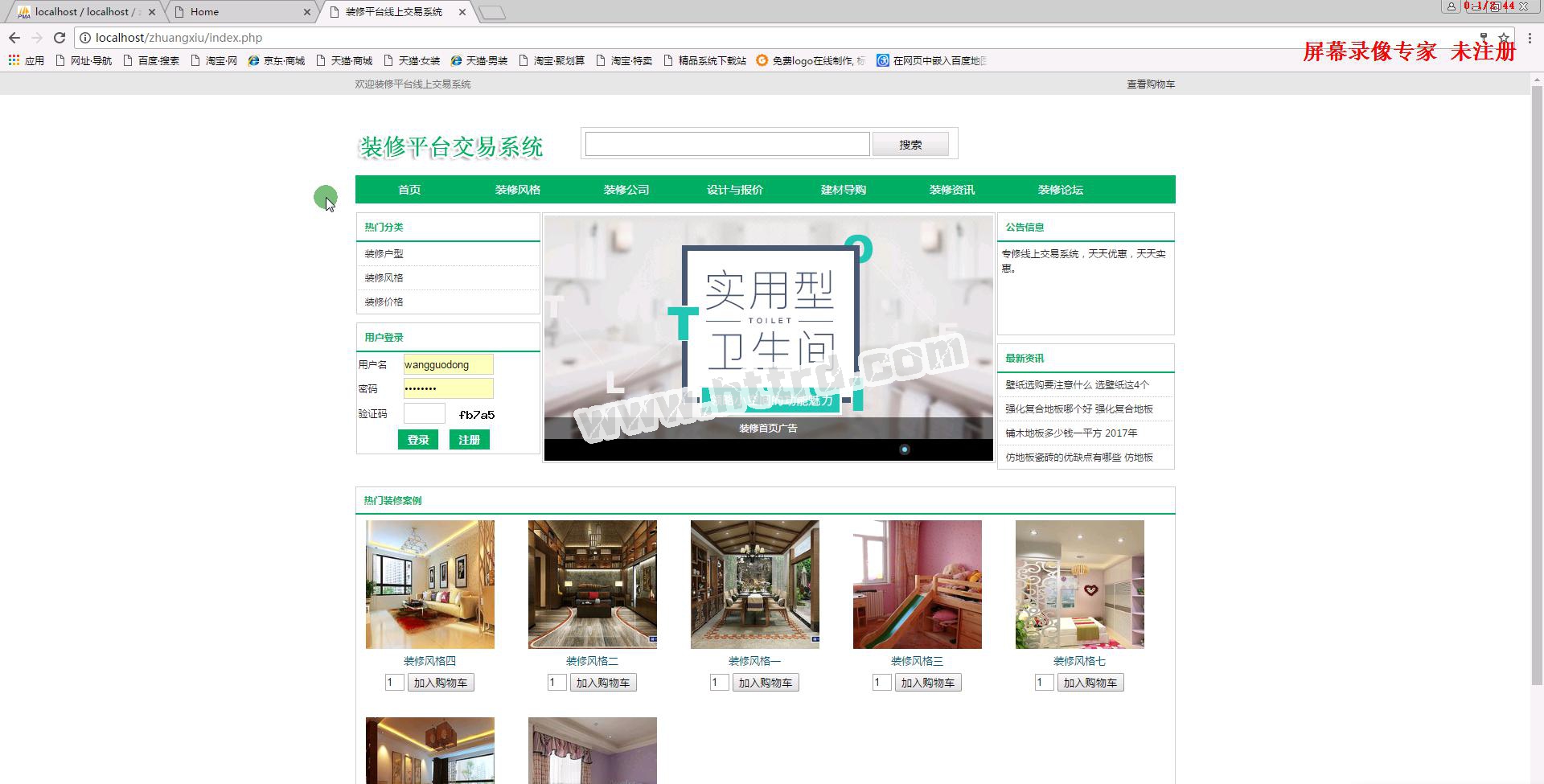Viewport: 1544px width, 784px height.
Task: Switch to the Home tab
Action: 241,12
